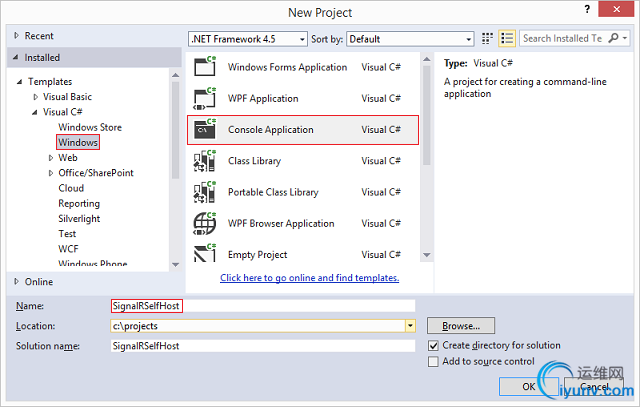Screen dimensions: 640x407
Task: Click the tree panel scroll down arrow
Action: click(176, 265)
